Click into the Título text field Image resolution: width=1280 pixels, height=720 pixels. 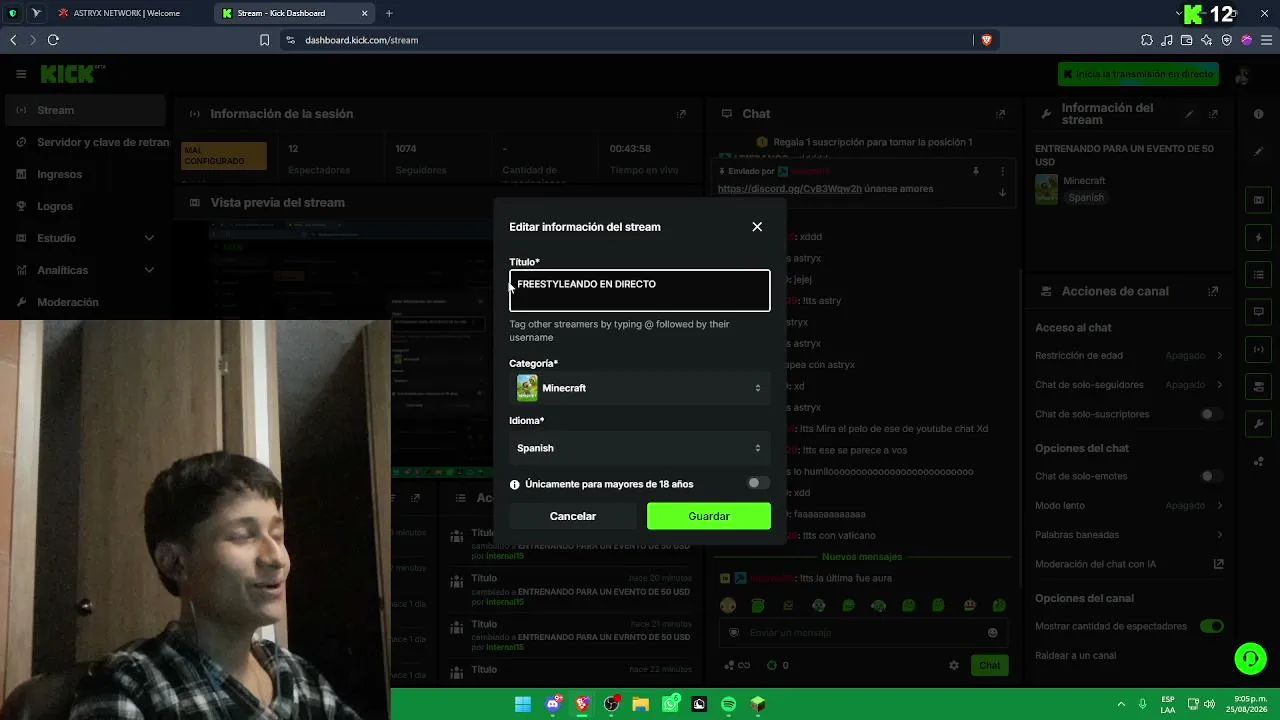coord(640,290)
